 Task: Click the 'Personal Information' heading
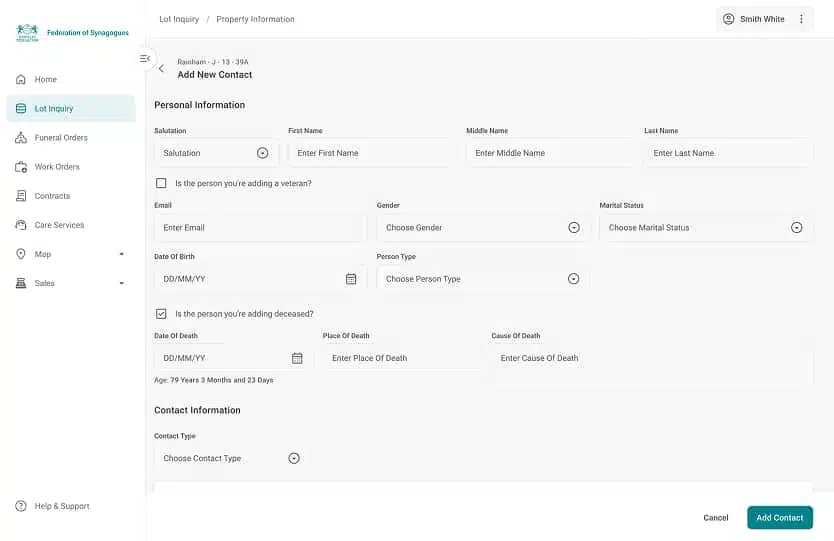point(199,105)
